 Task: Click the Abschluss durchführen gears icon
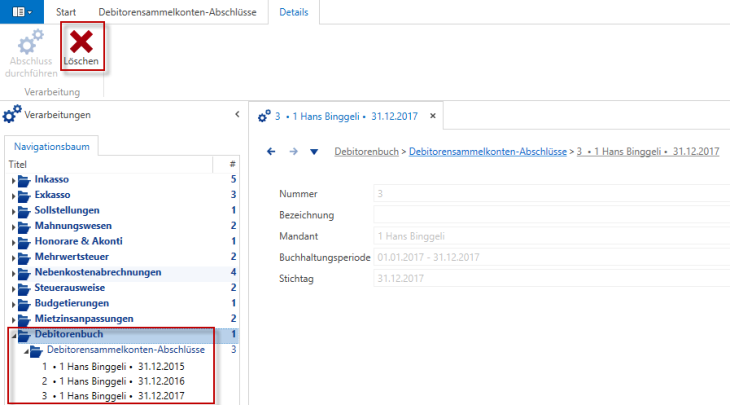tap(31, 42)
